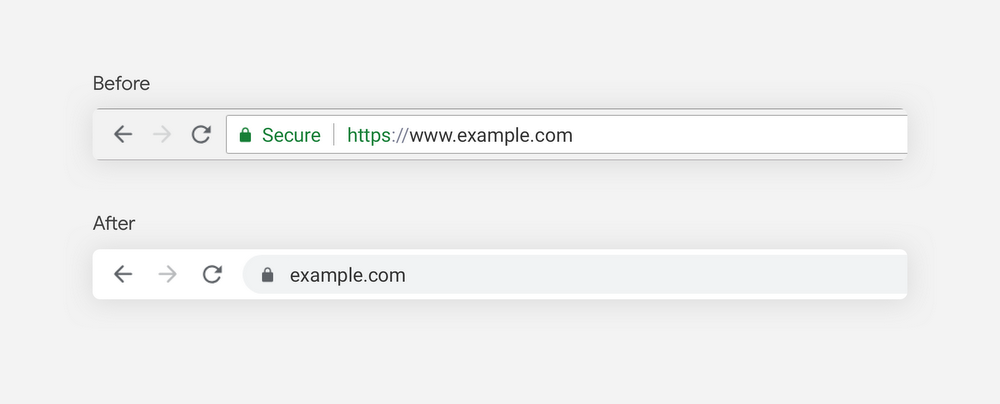
Task: Click the Before heading label
Action: 121,84
